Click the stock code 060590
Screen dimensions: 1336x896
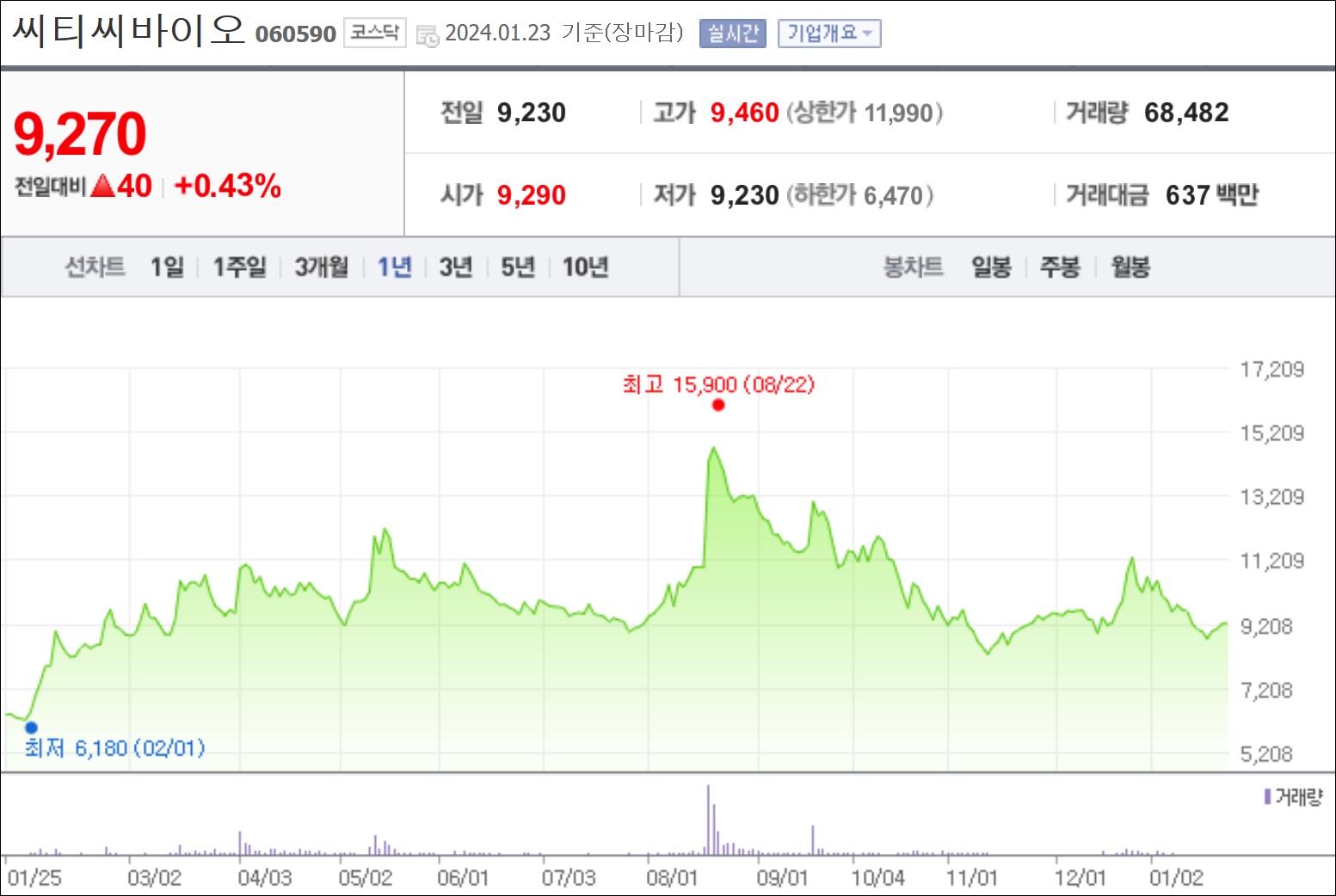click(x=295, y=34)
